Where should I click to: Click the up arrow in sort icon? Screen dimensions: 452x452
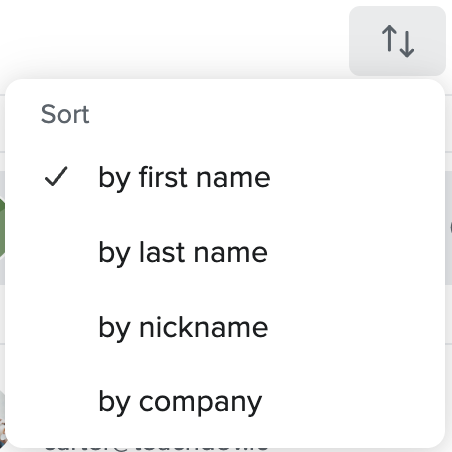click(389, 39)
